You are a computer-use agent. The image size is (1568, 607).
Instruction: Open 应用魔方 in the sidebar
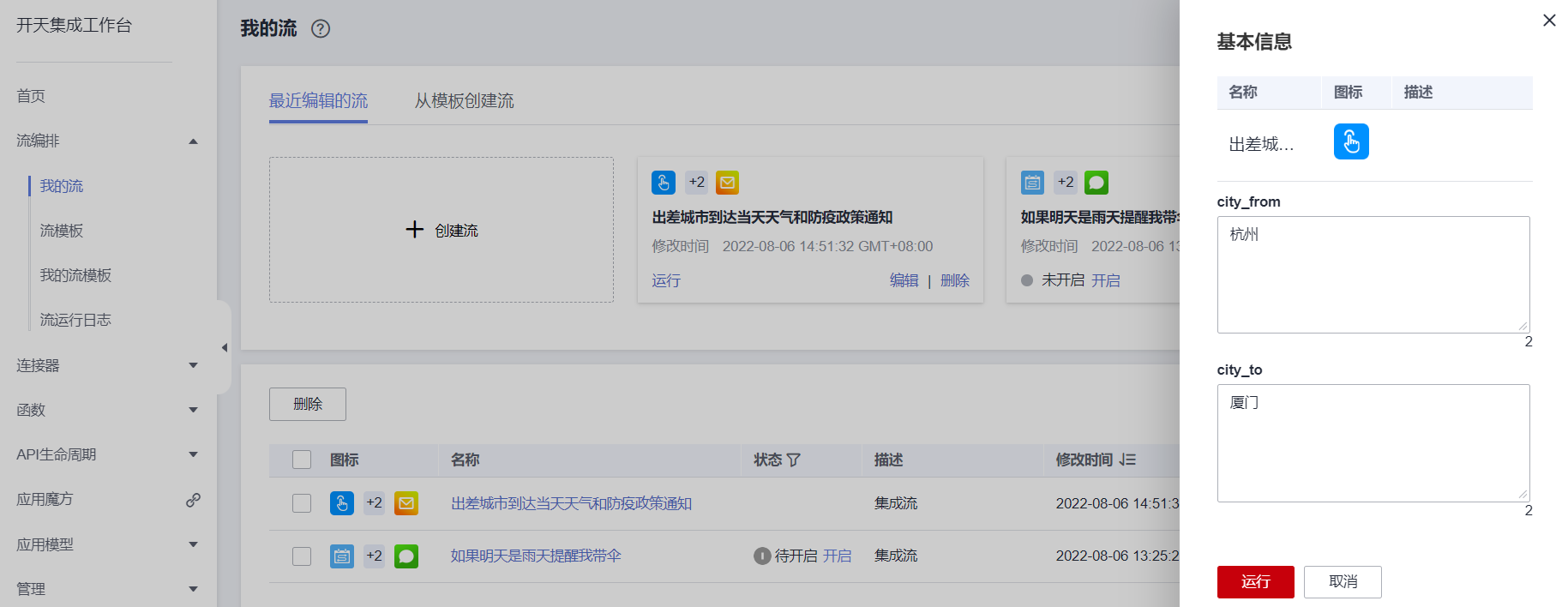tap(45, 499)
